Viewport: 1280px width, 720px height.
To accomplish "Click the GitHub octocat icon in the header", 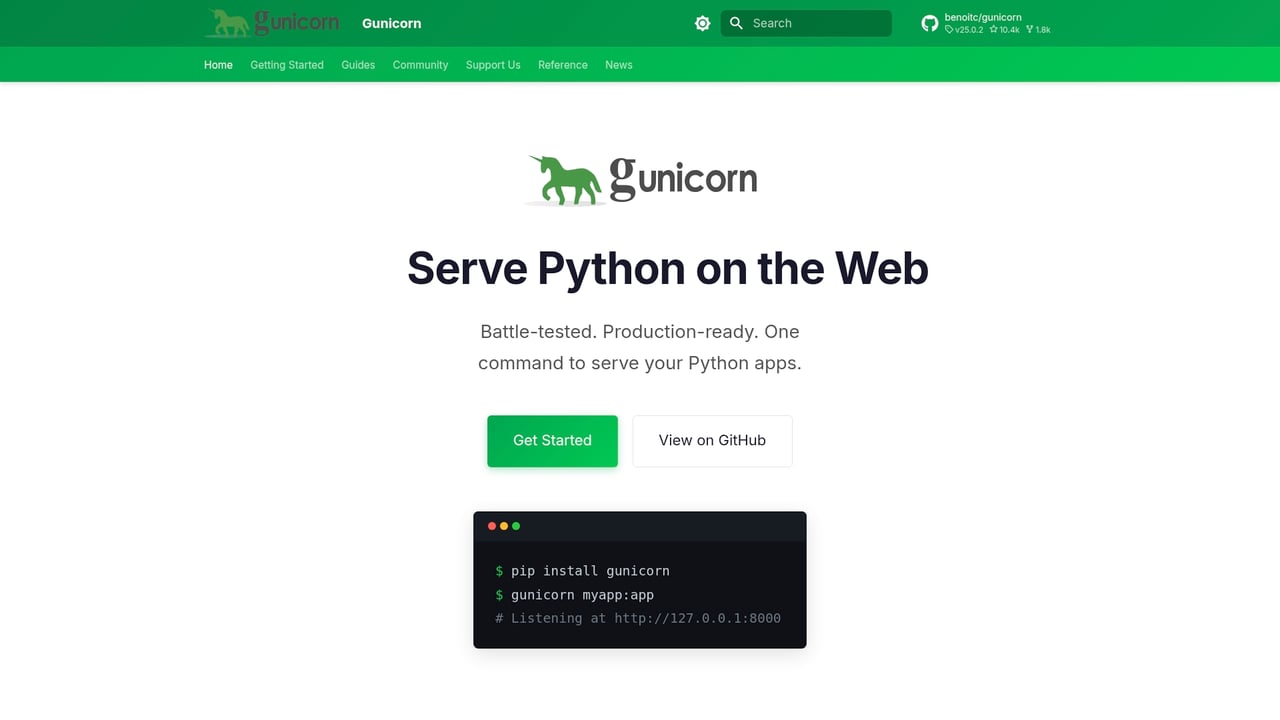I will (x=930, y=22).
